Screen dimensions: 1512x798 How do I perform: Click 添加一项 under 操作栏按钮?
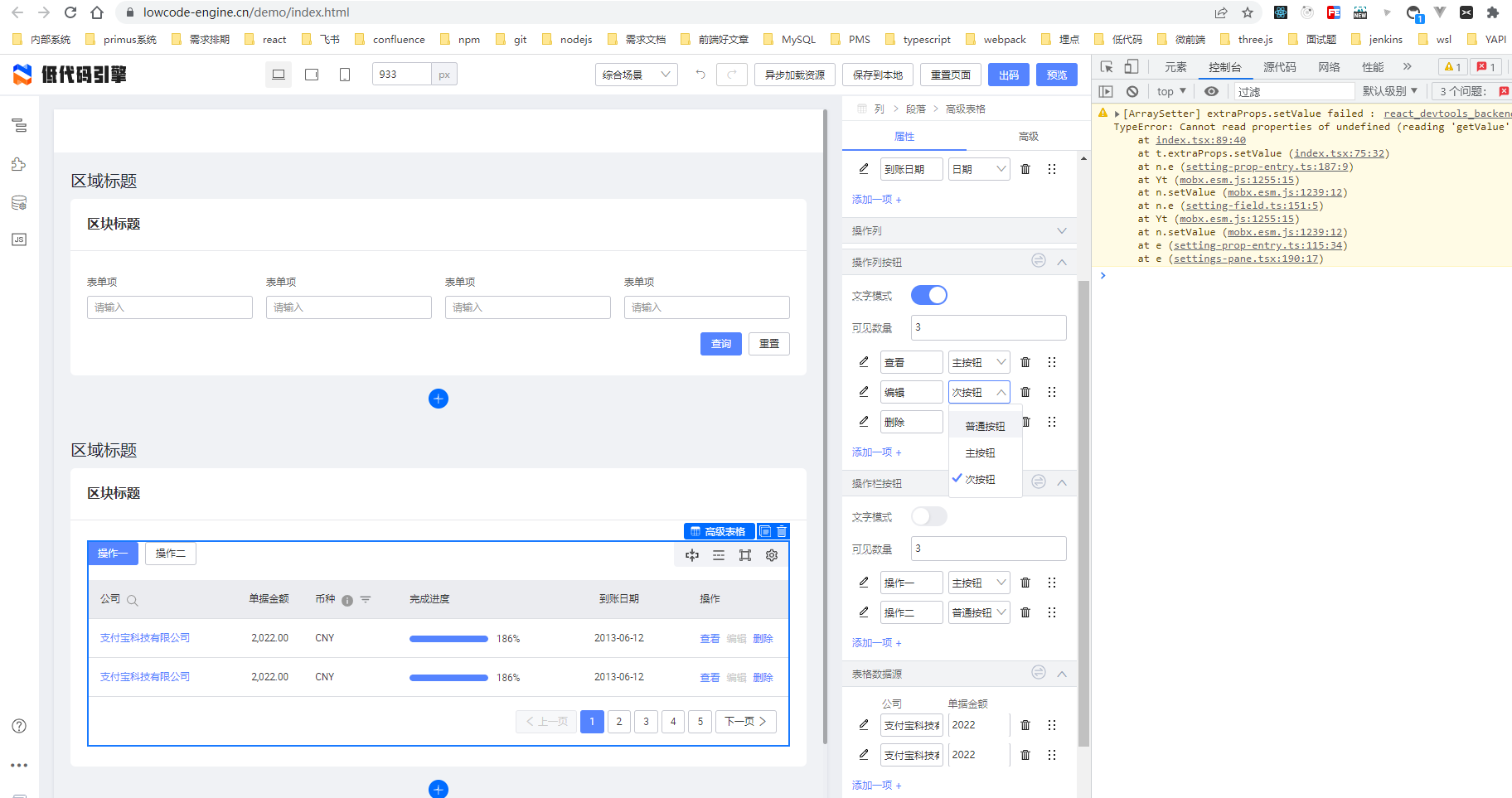click(876, 642)
